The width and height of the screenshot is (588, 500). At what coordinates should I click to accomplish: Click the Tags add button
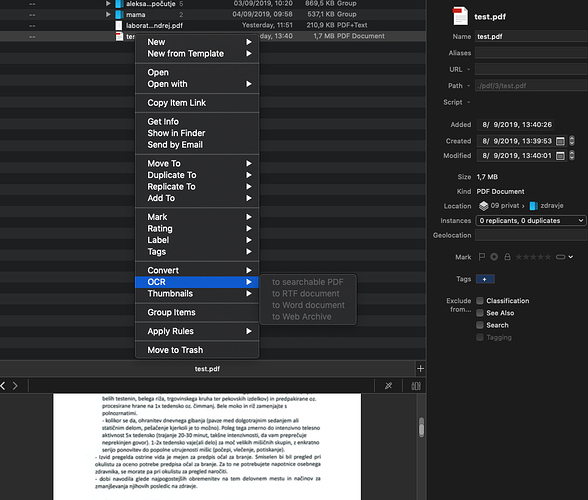[x=485, y=279]
